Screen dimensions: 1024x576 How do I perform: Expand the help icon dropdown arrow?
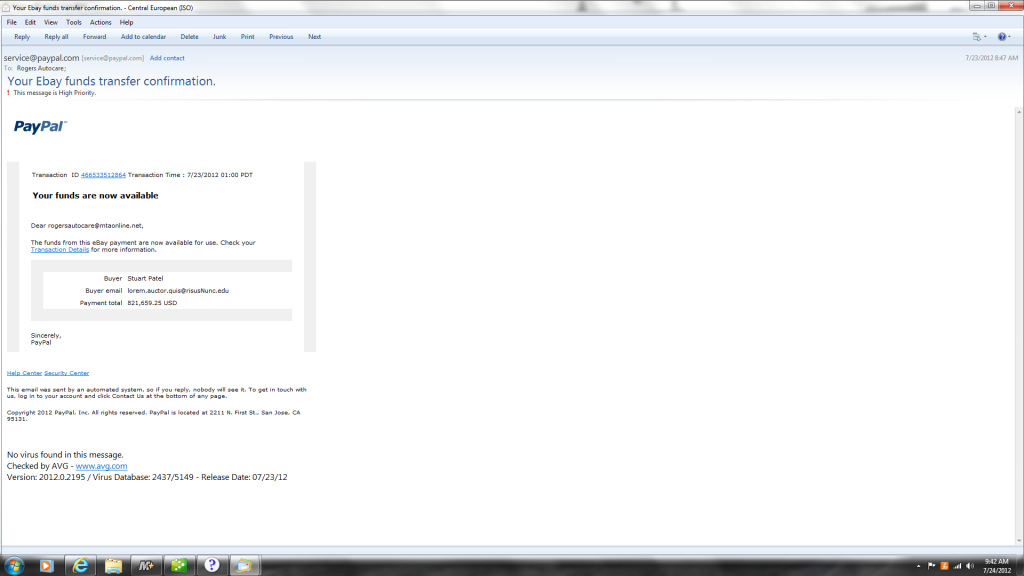click(x=1010, y=37)
